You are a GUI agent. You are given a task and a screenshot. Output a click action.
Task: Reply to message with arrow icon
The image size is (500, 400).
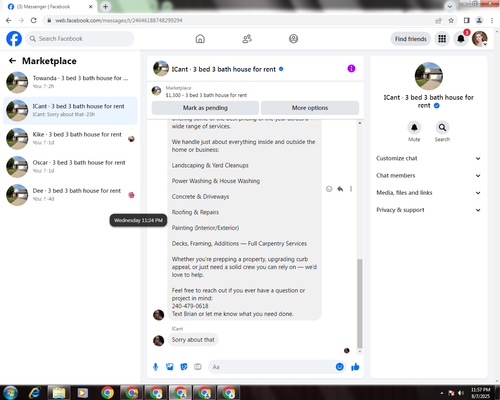[x=340, y=189]
